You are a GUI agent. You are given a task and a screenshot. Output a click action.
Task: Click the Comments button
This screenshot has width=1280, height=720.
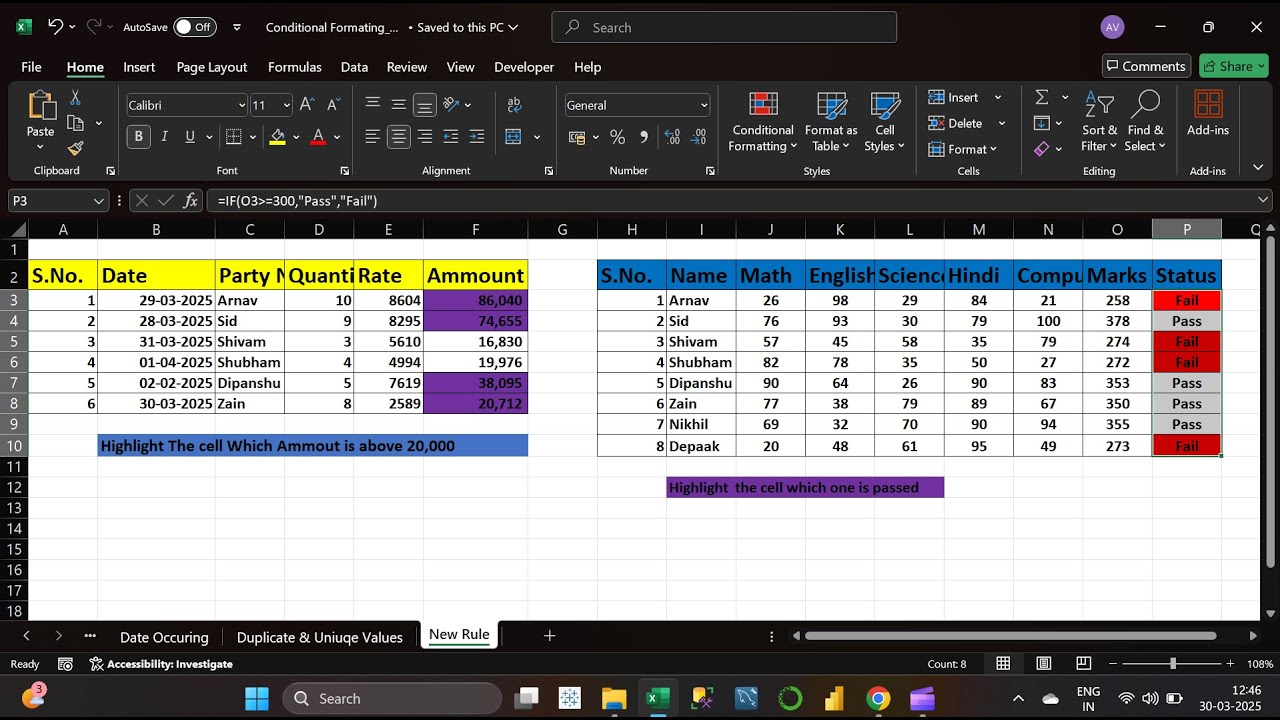pos(1146,66)
